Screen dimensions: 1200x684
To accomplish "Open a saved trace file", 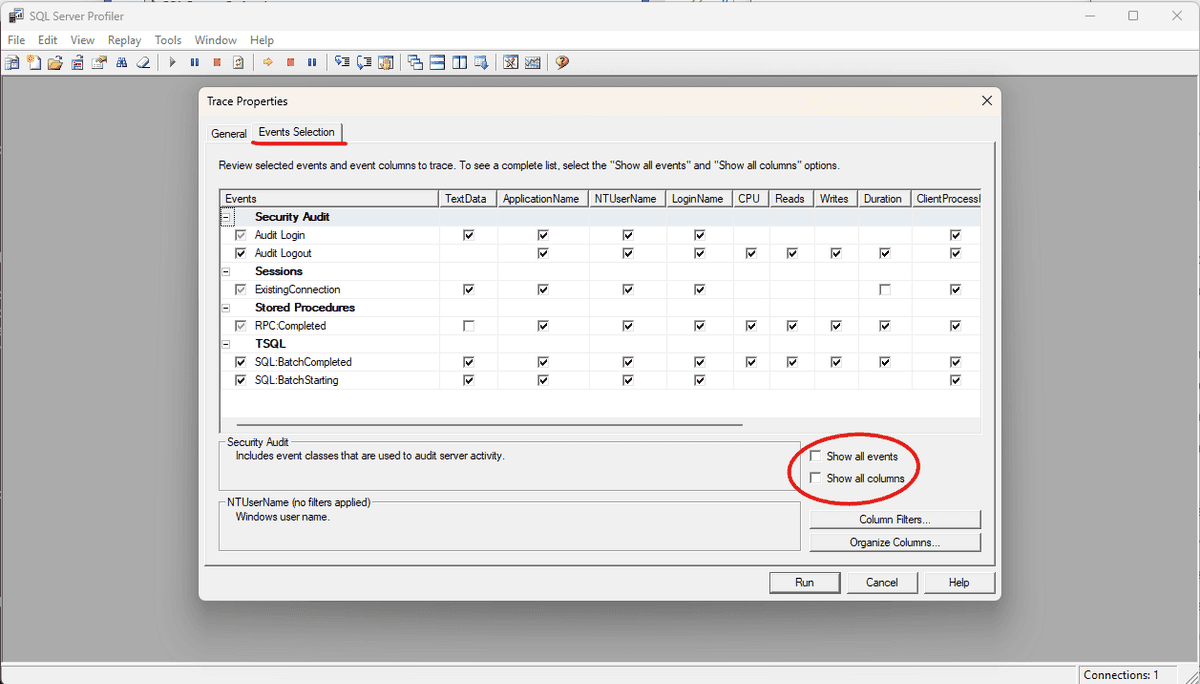I will (55, 62).
